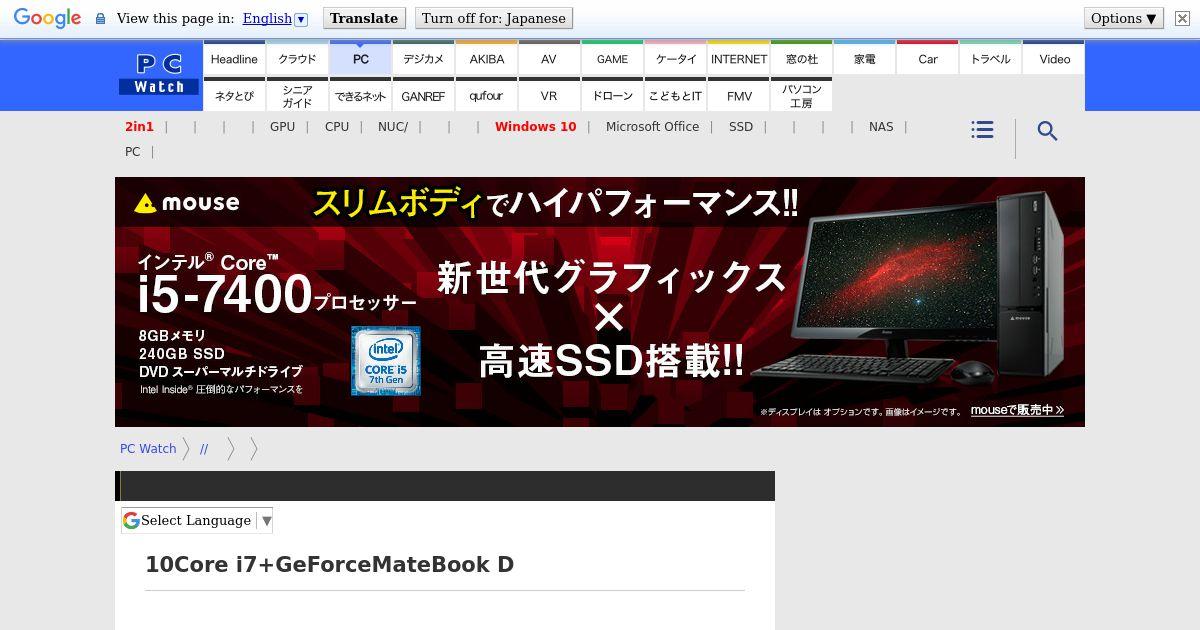The width and height of the screenshot is (1200, 630).
Task: Open the VR tab
Action: click(549, 95)
